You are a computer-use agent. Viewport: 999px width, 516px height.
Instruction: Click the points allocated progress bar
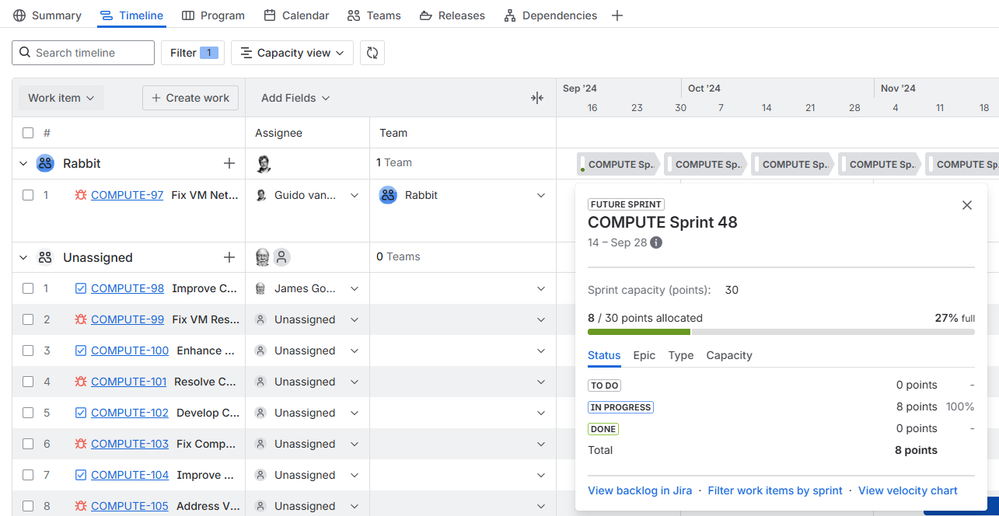tap(780, 331)
